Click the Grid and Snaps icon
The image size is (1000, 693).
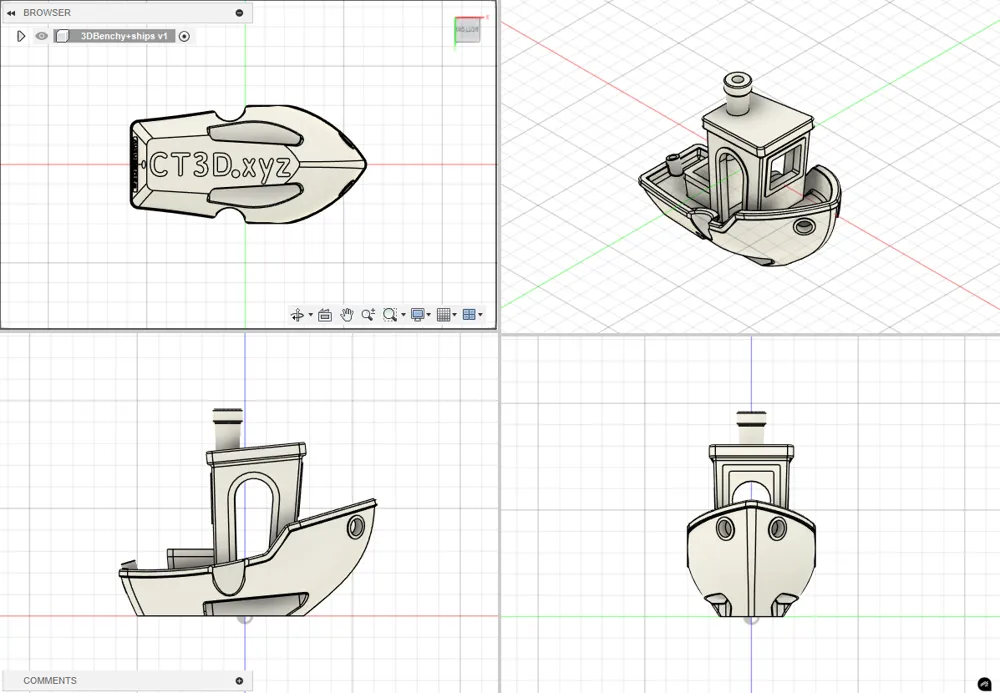[x=444, y=314]
